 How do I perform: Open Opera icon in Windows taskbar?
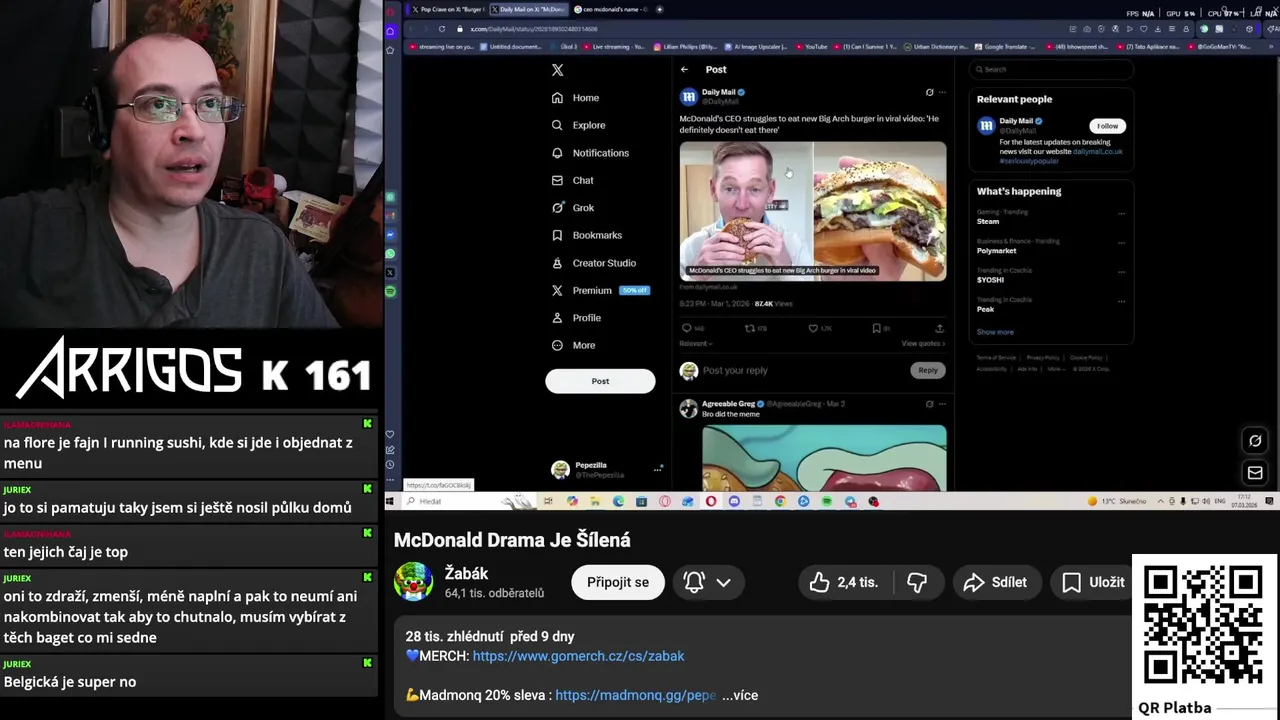pyautogui.click(x=711, y=501)
